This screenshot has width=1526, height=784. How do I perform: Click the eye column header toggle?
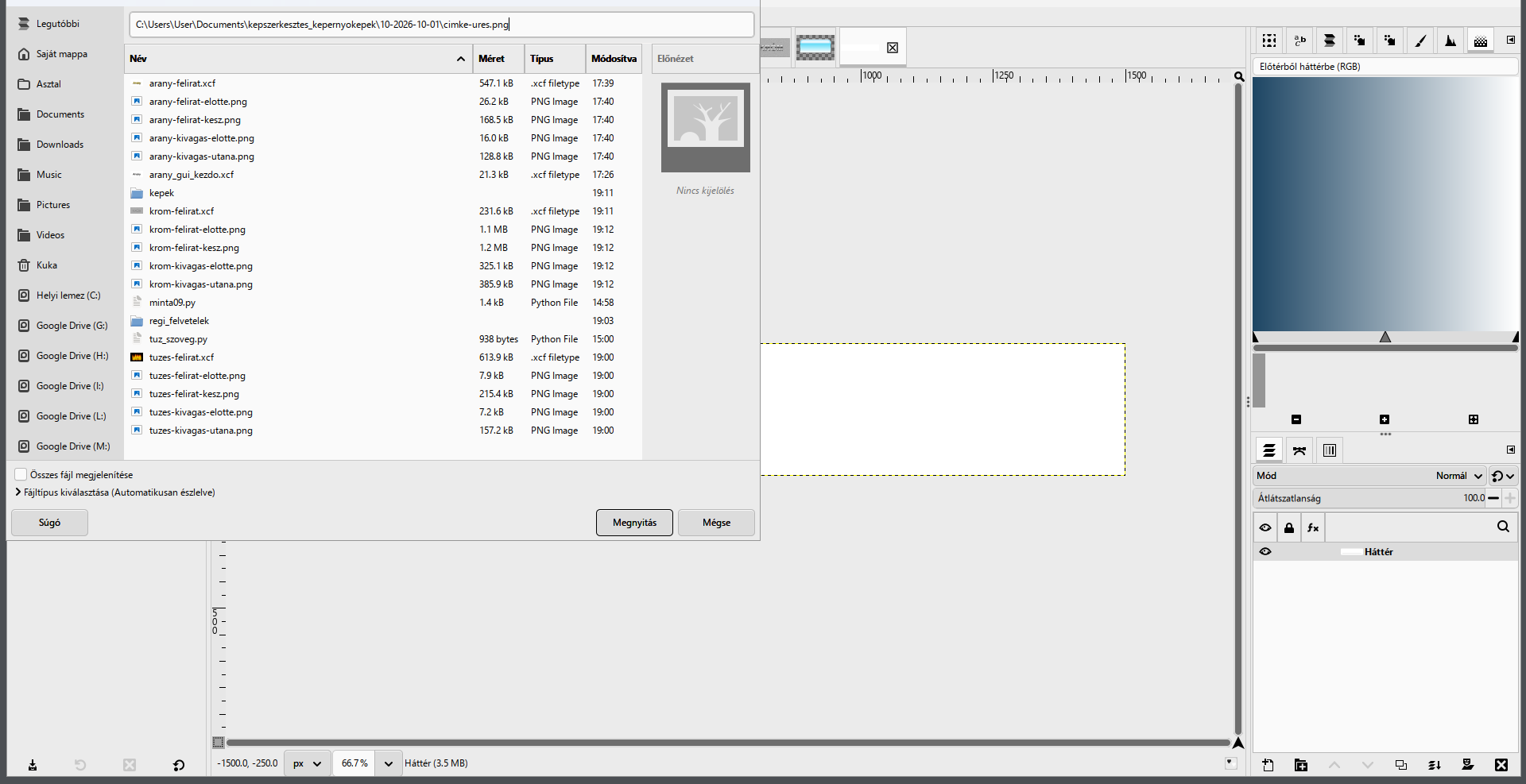tap(1265, 527)
